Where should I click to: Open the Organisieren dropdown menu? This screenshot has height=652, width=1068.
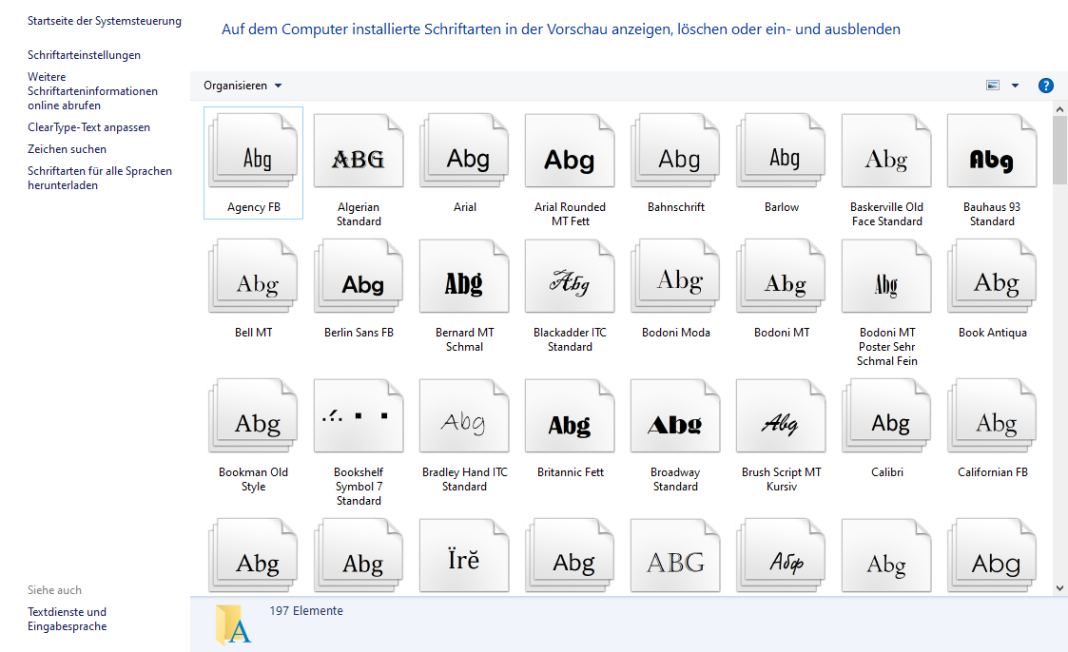241,85
